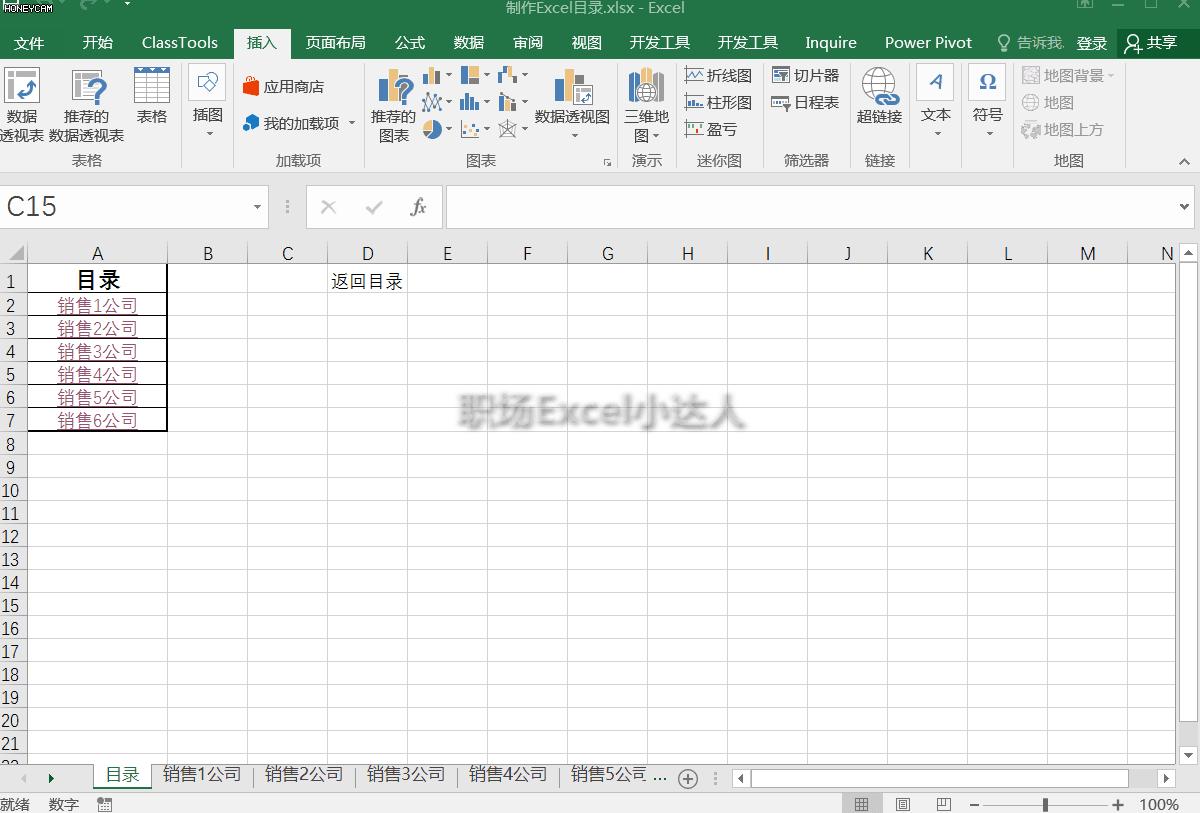Image resolution: width=1200 pixels, height=813 pixels.
Task: Insert a Line sparkline (折线图)
Action: coord(718,76)
